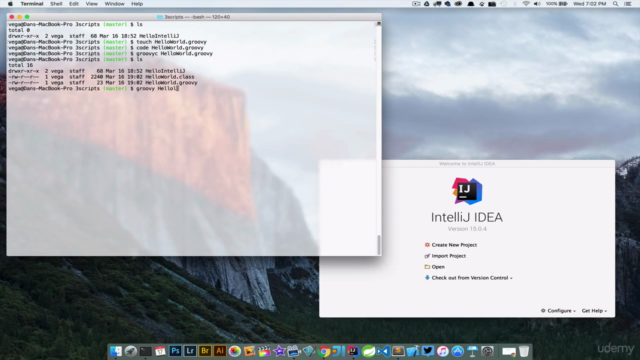Open the Get Help dropdown
Image resolution: width=640 pixels, height=360 pixels.
(594, 311)
